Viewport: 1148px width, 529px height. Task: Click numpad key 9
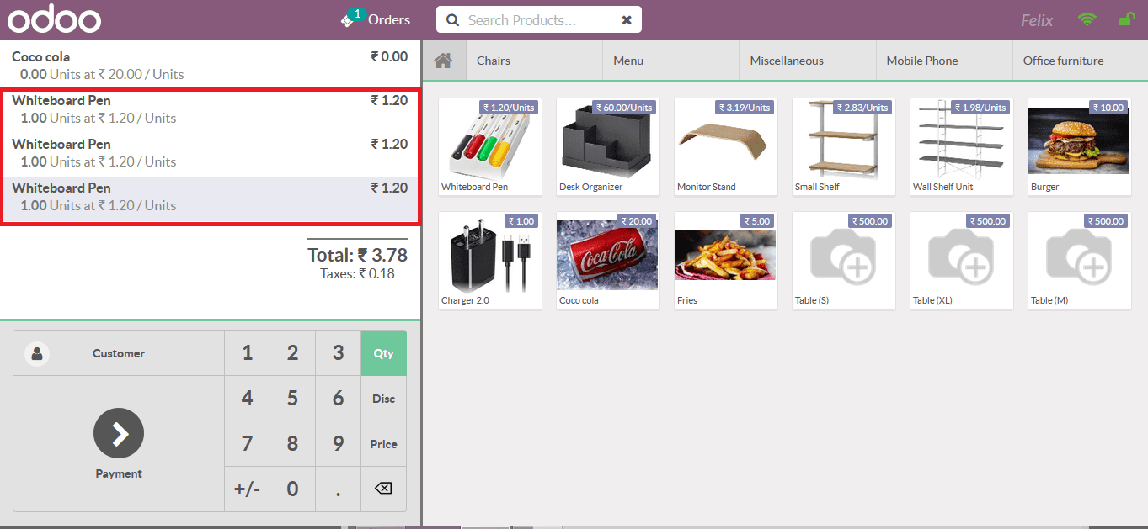point(338,444)
